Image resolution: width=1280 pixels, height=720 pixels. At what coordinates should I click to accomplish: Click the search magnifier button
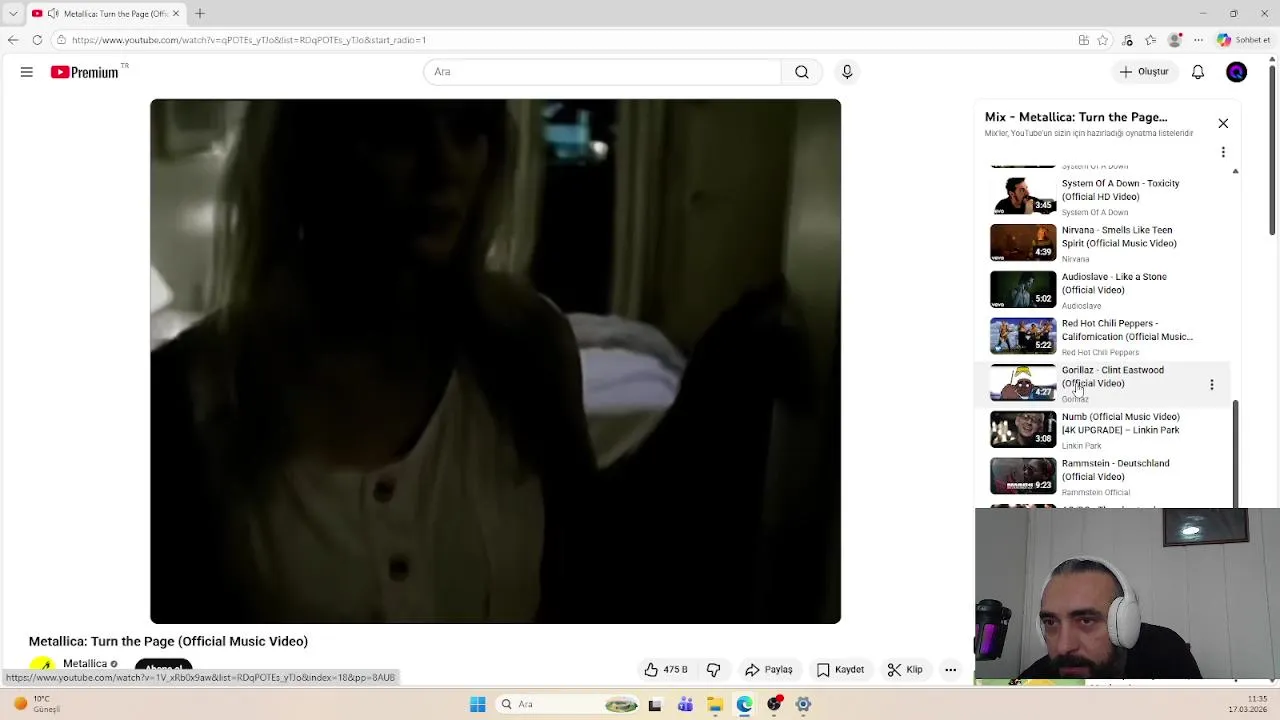point(802,72)
